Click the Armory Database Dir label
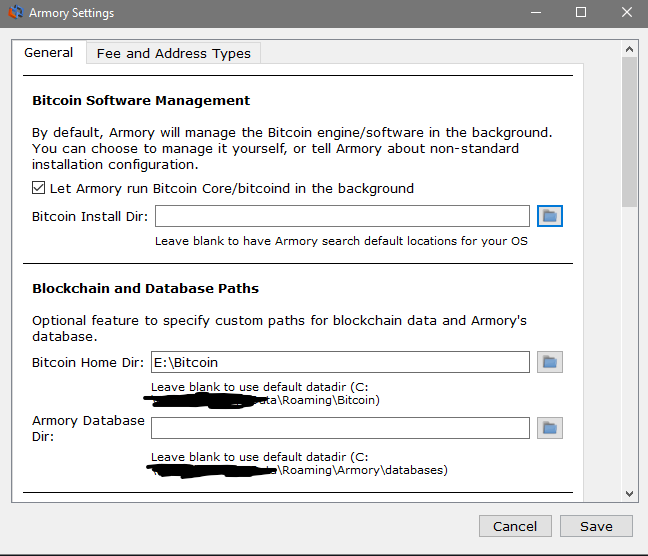 (x=88, y=428)
